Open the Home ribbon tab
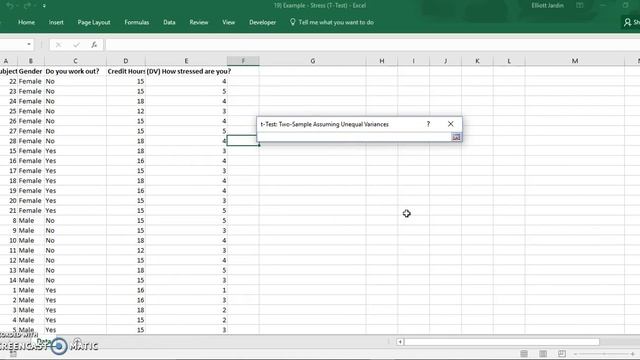This screenshot has width=640, height=360. point(26,22)
